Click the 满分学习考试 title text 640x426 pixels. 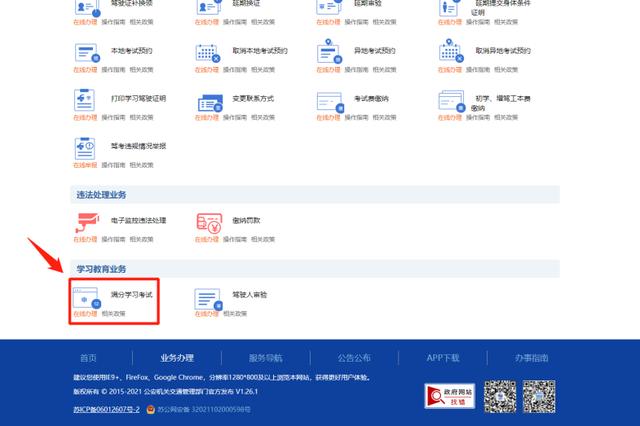(131, 295)
